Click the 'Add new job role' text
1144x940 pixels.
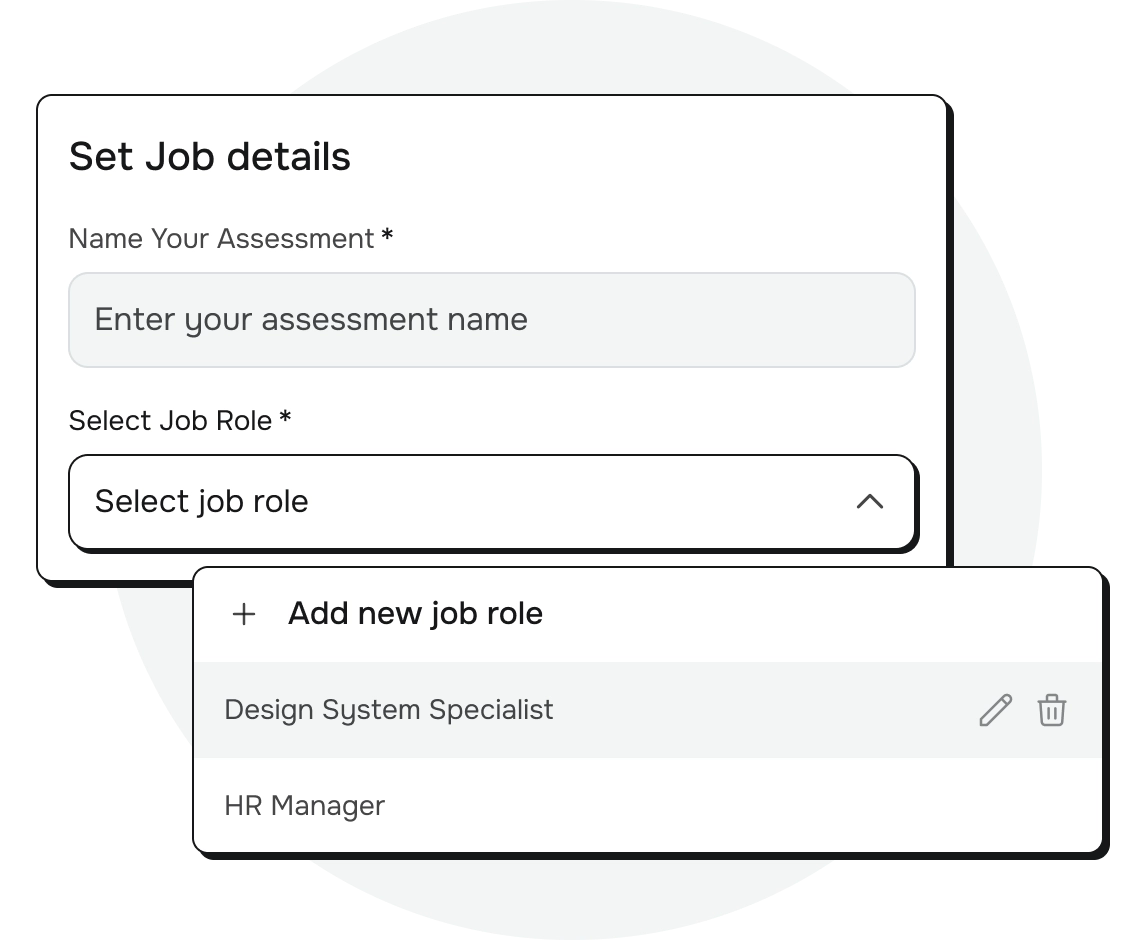click(415, 614)
